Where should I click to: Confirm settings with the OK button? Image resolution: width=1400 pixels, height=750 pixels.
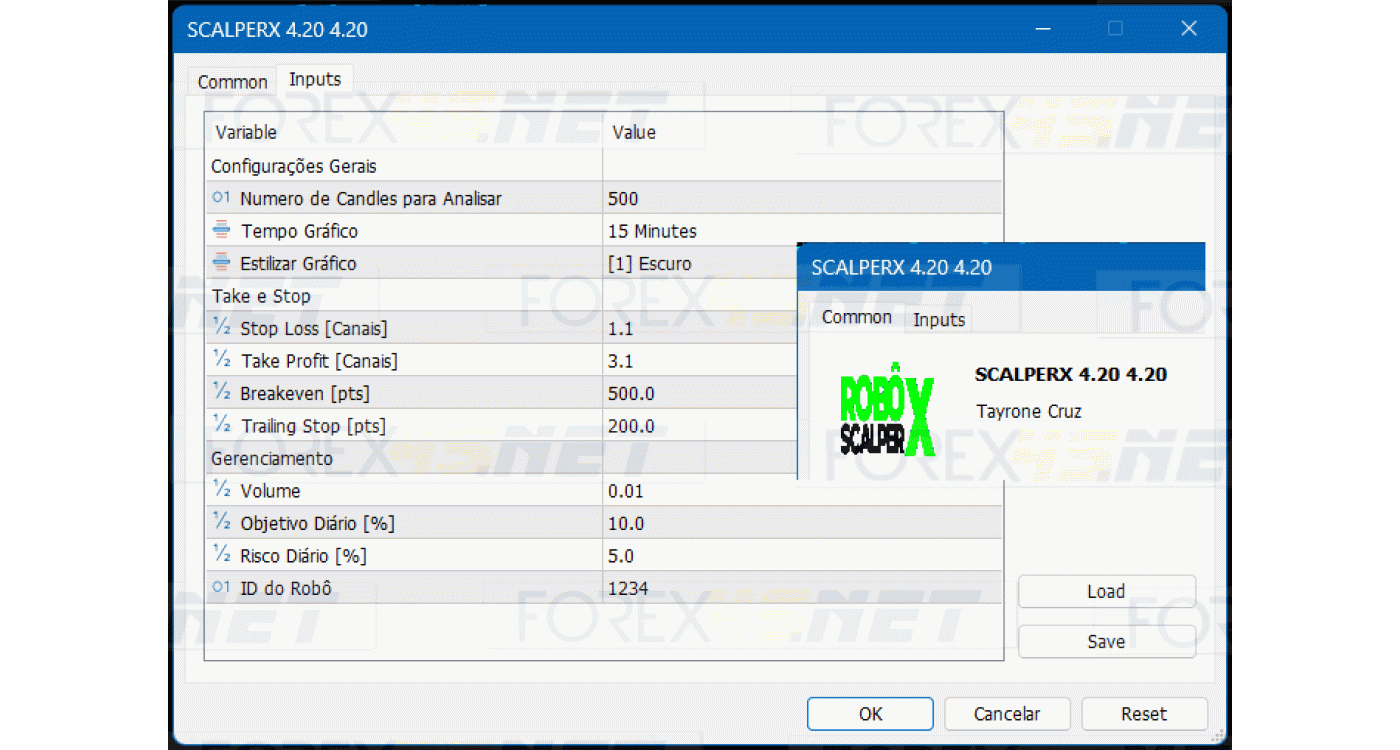pyautogui.click(x=869, y=713)
